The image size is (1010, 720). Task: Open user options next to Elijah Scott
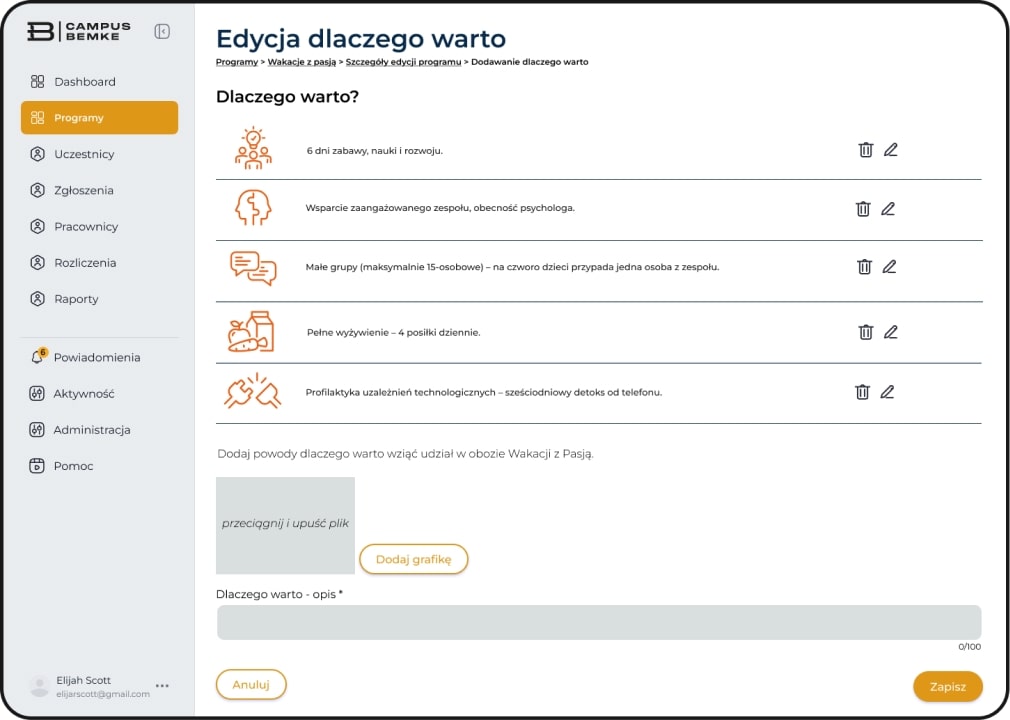162,686
